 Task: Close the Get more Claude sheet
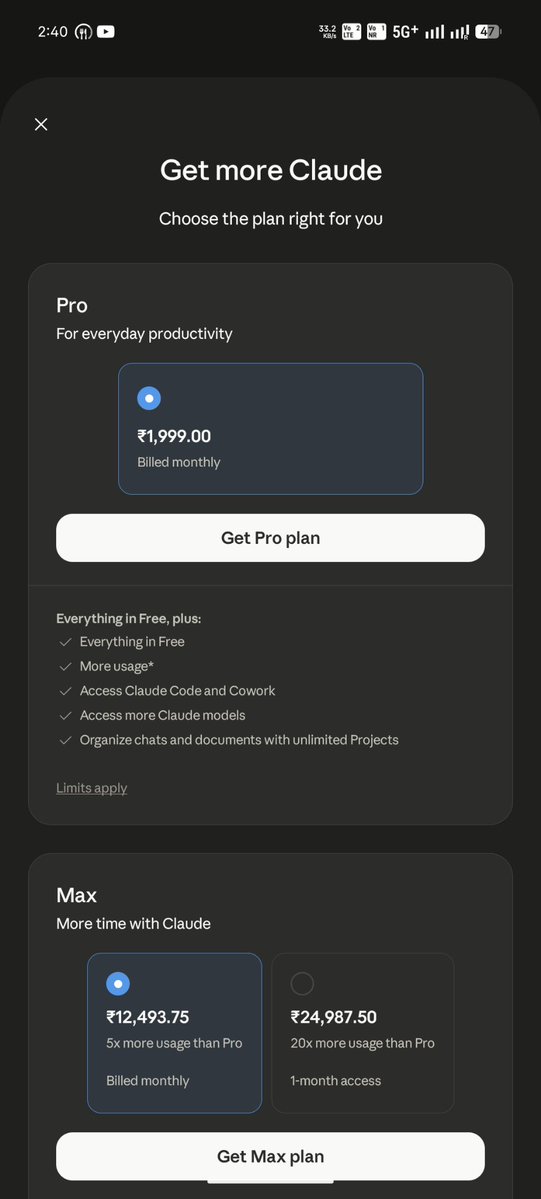tap(41, 124)
